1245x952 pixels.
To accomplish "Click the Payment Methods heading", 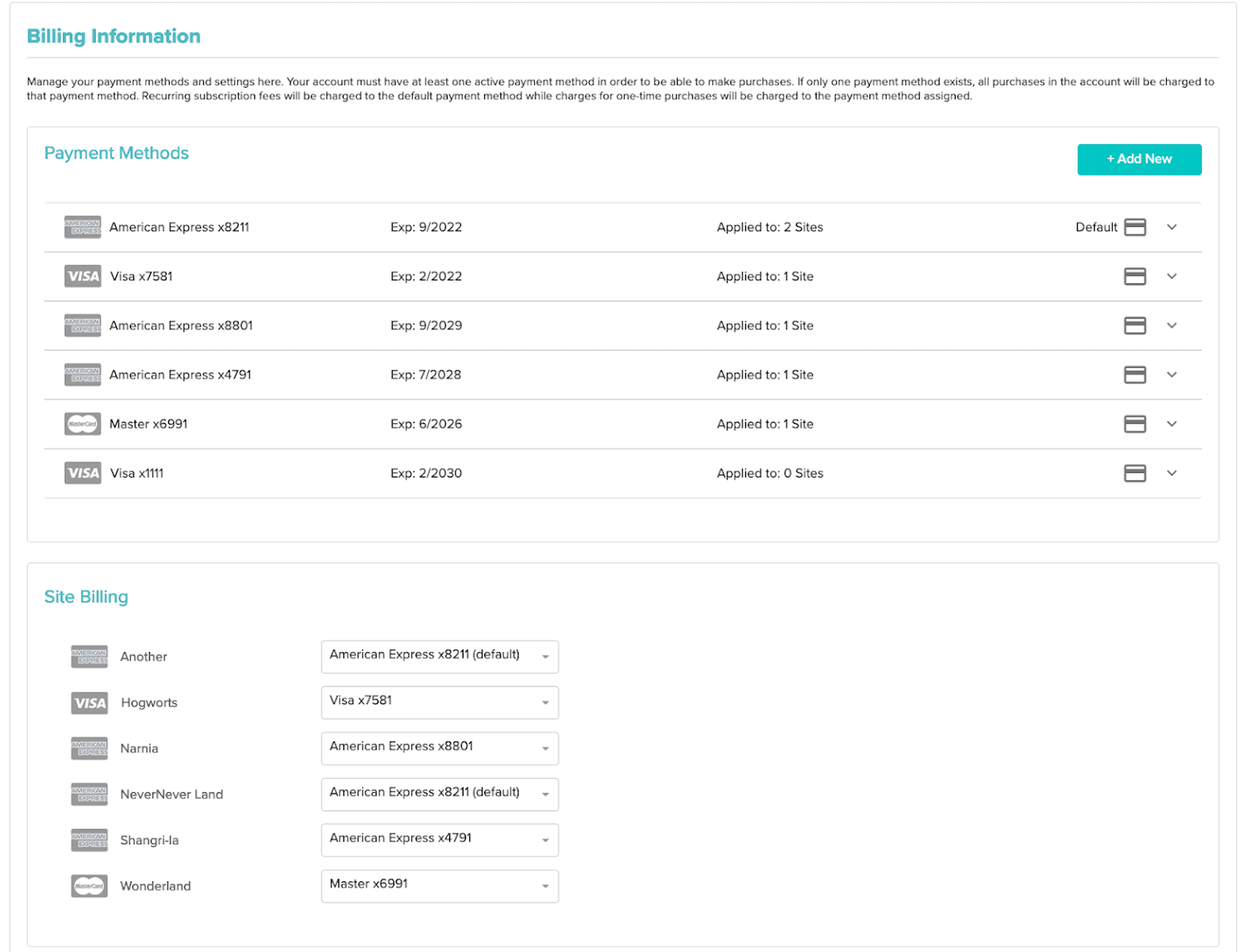I will (x=116, y=153).
